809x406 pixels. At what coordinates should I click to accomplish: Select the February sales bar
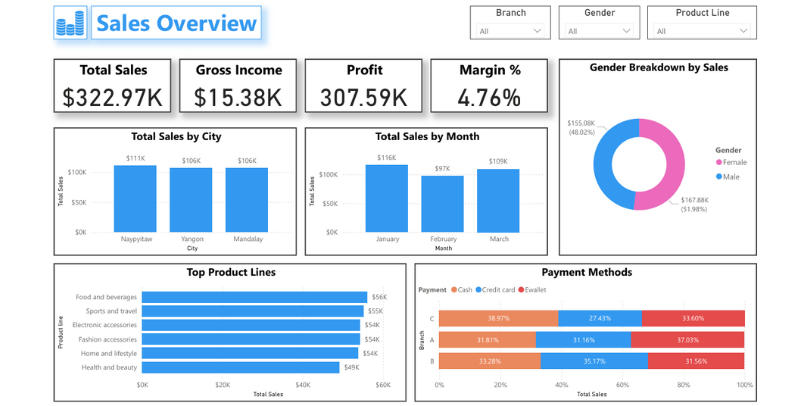pyautogui.click(x=442, y=203)
